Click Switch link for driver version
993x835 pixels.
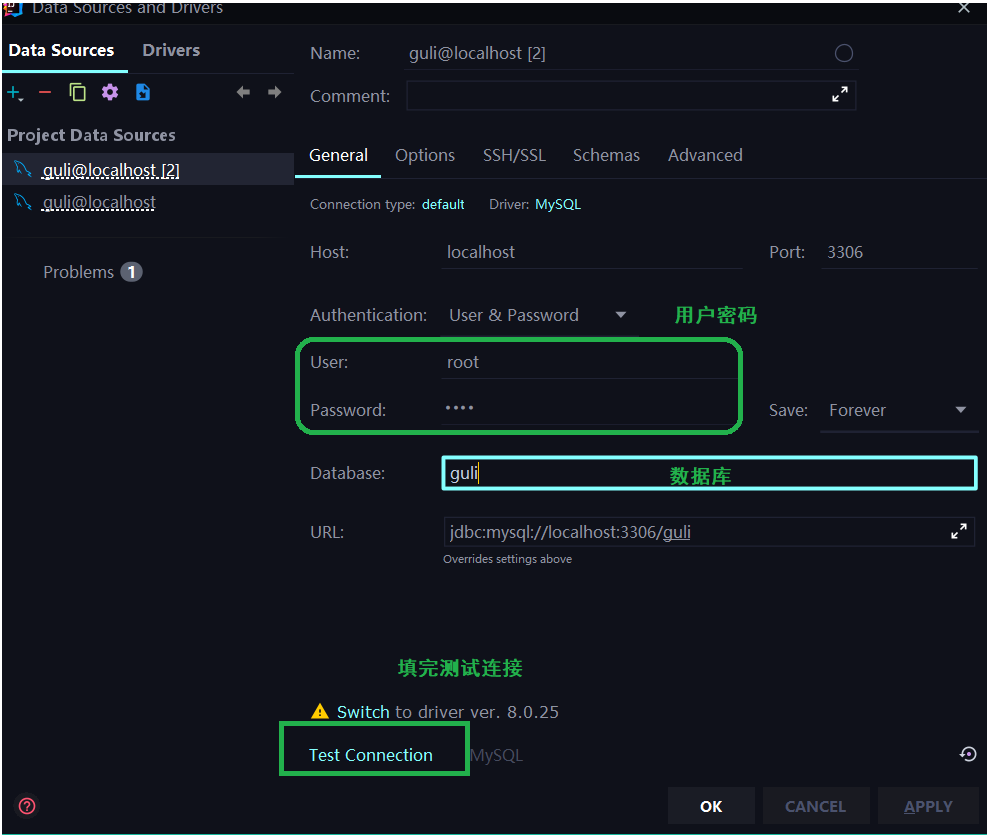363,712
